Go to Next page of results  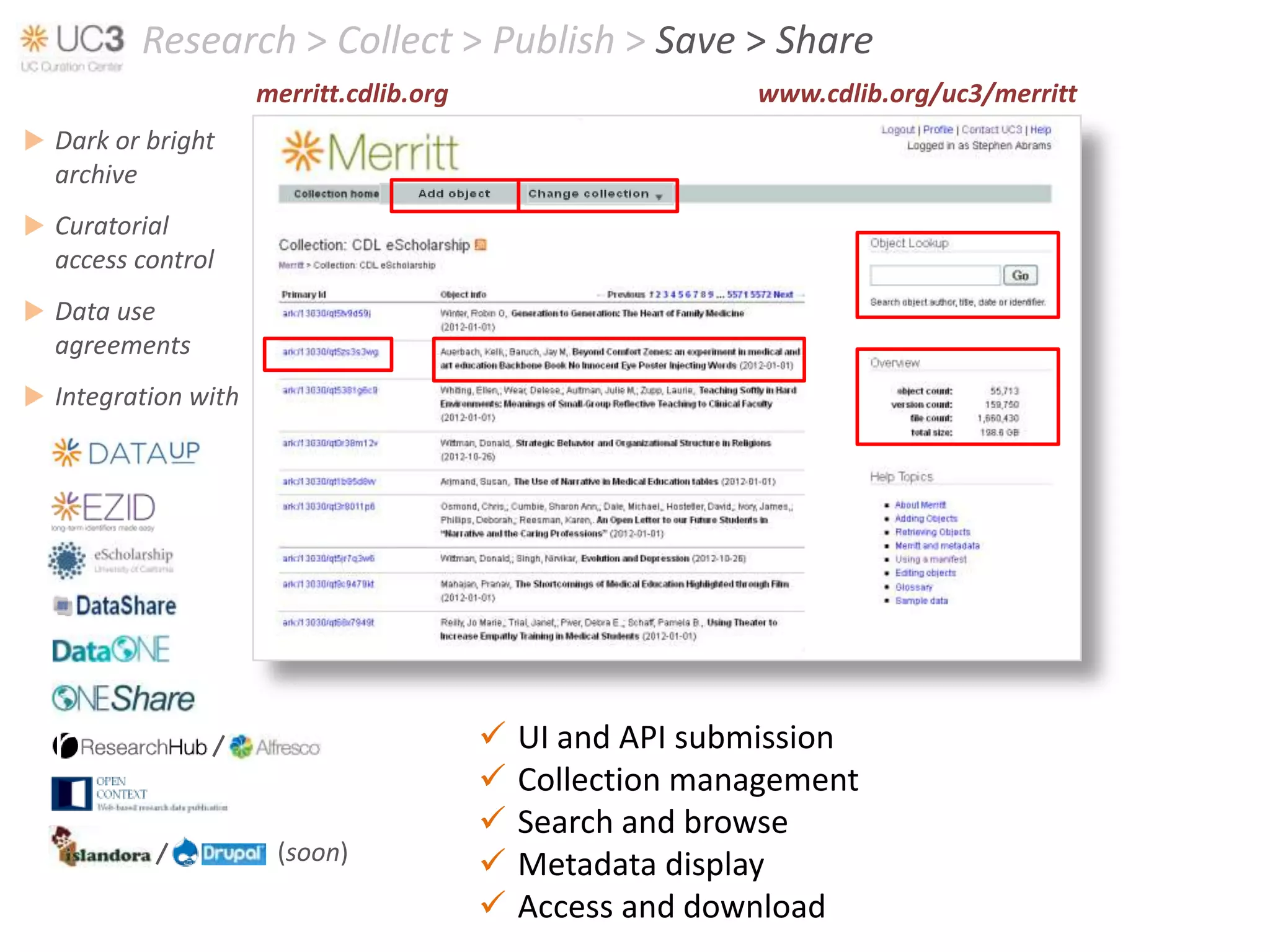tap(783, 294)
